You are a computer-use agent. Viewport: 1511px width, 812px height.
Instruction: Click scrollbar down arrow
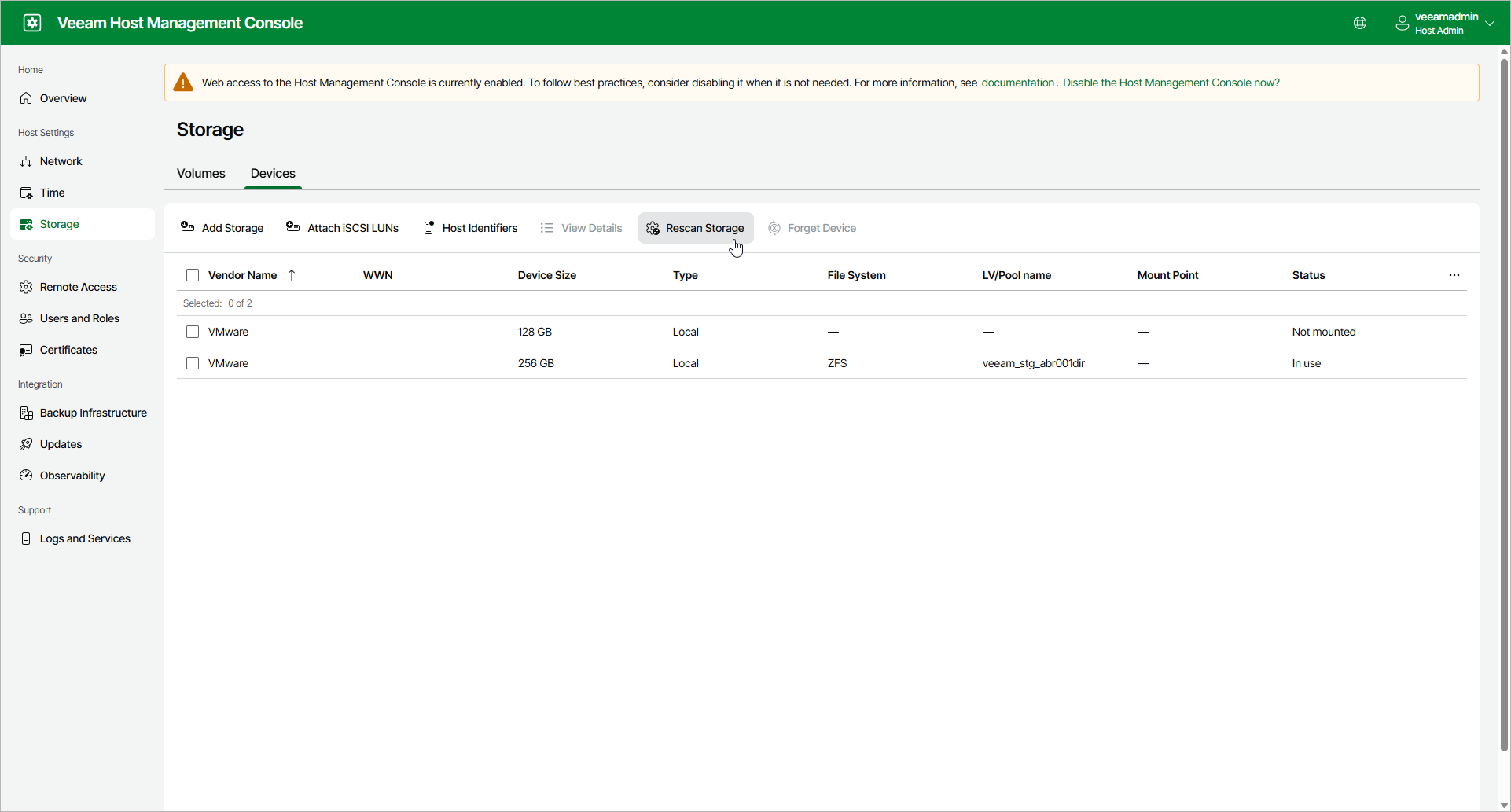(1504, 805)
